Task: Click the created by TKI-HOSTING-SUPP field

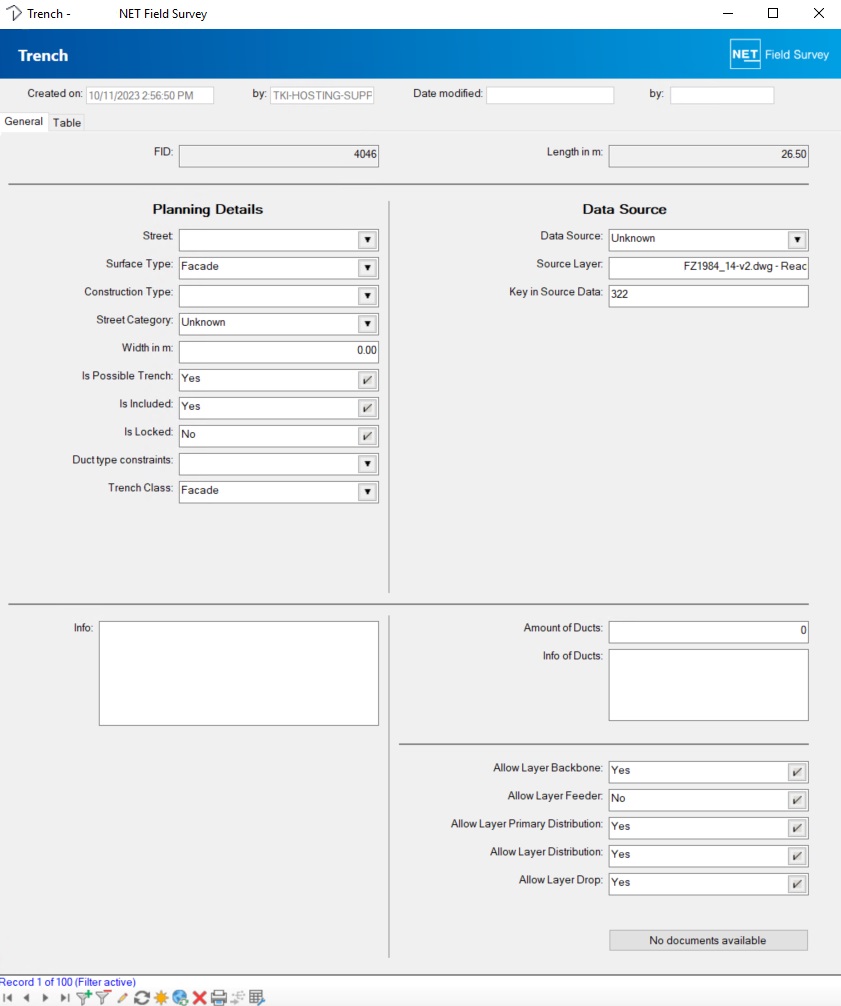Action: [322, 96]
